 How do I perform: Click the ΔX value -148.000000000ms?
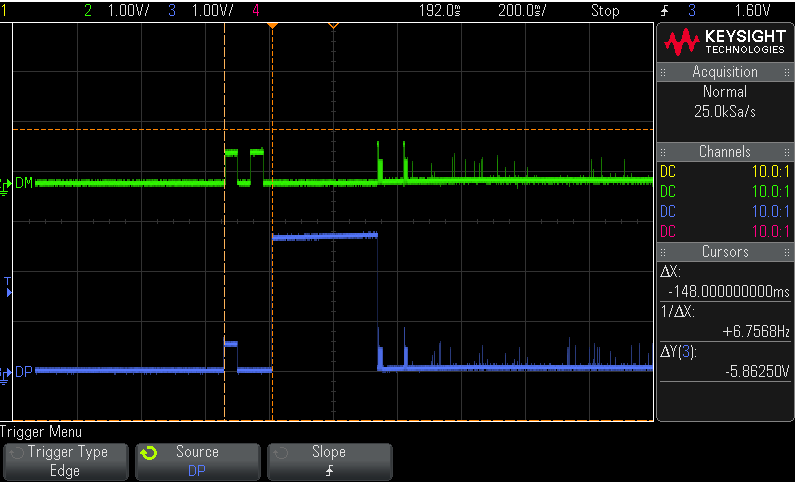tap(729, 291)
